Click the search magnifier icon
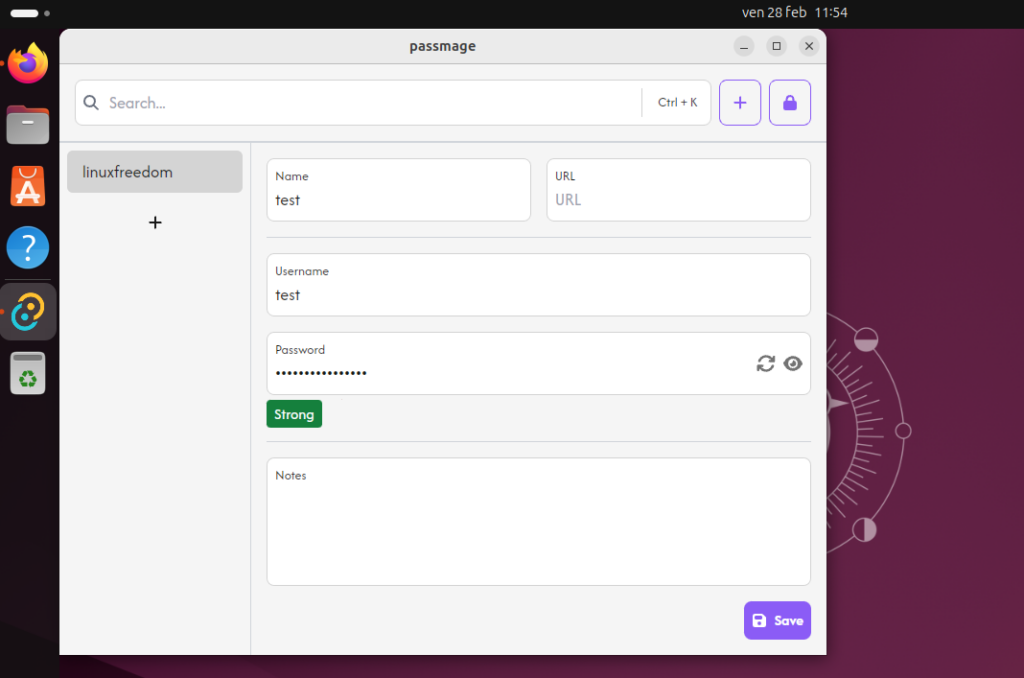Viewport: 1024px width, 678px height. [91, 102]
